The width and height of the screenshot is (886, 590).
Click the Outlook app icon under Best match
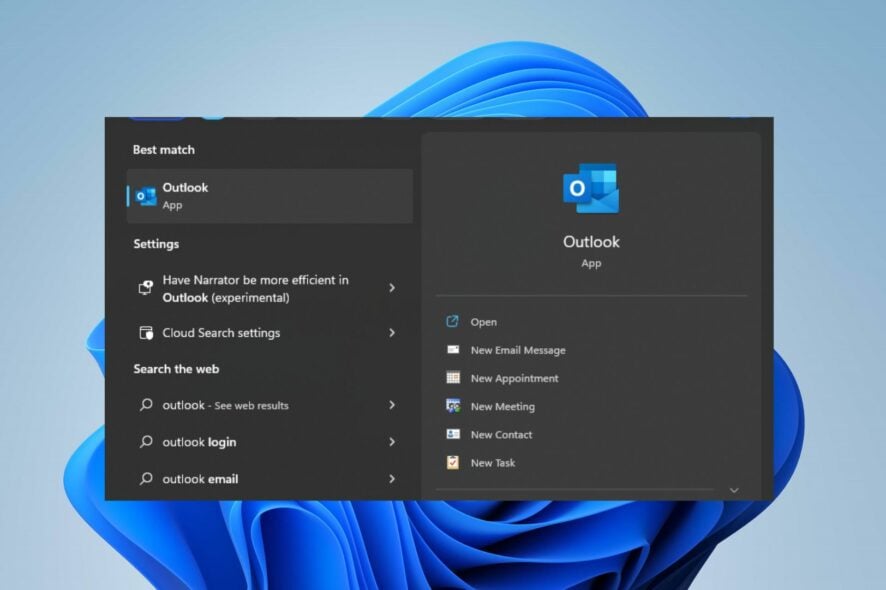click(143, 196)
